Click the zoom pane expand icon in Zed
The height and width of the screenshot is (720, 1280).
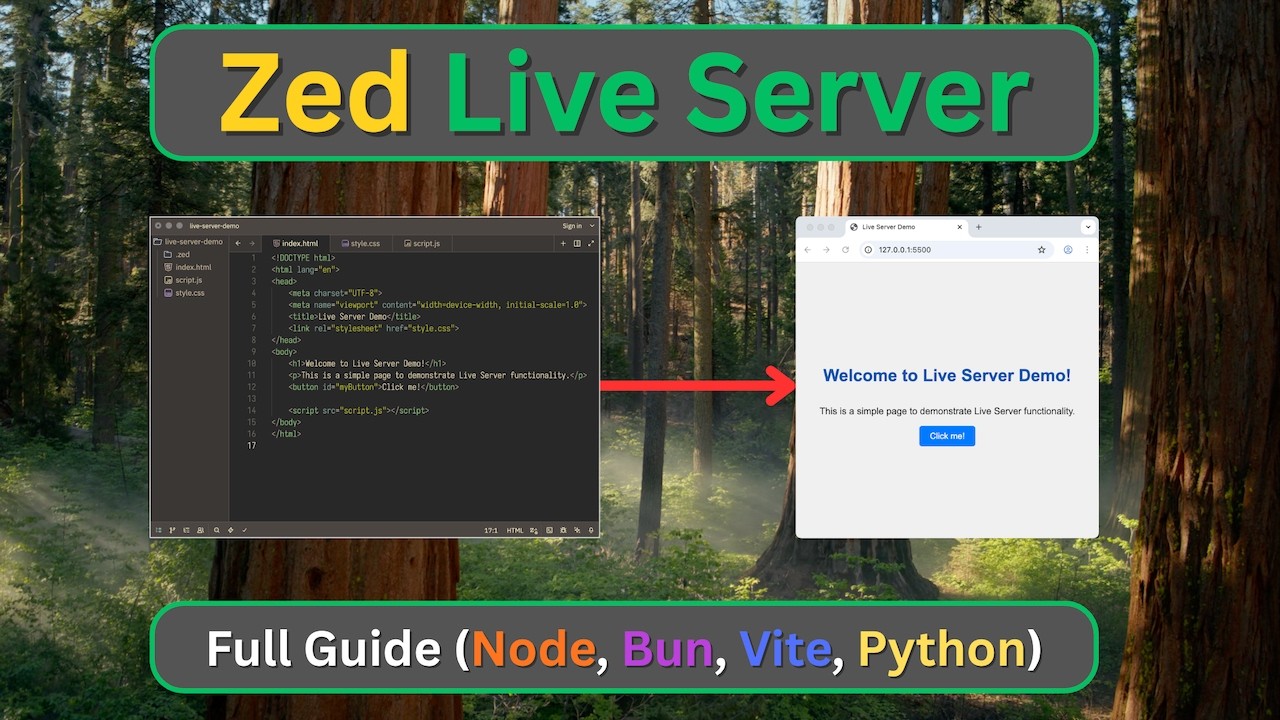[x=591, y=243]
